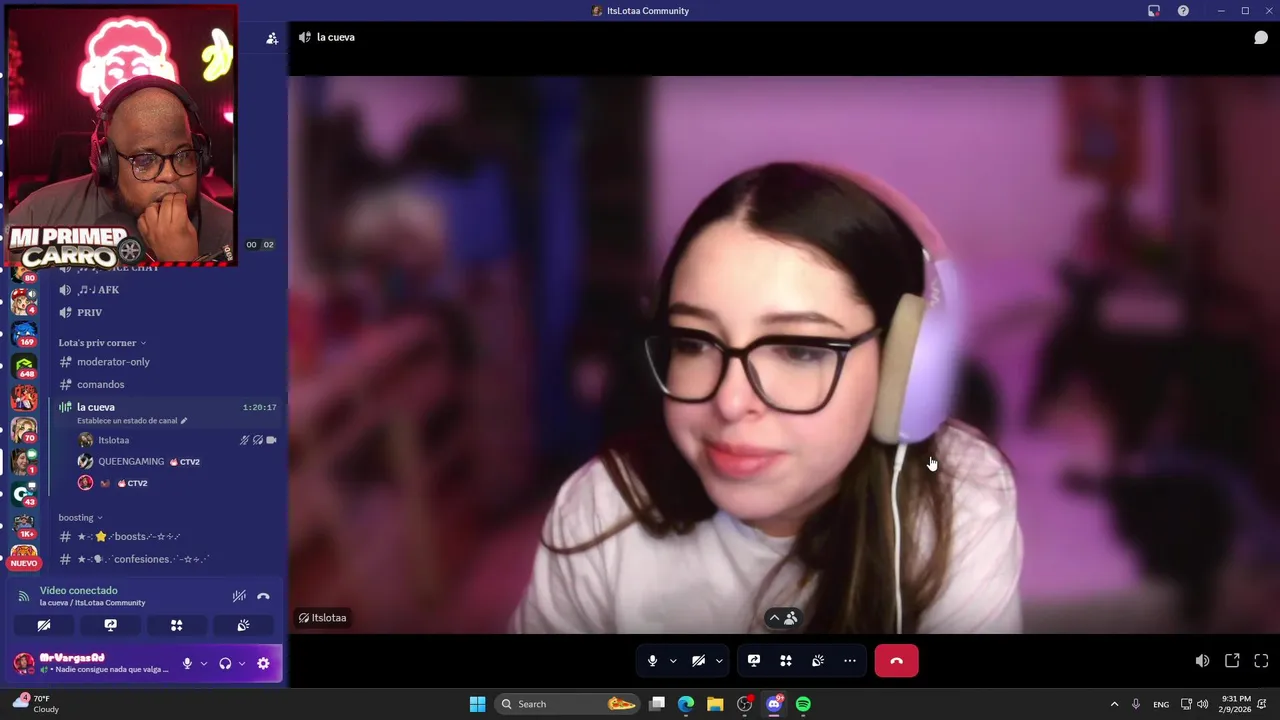Pop out the call window
The width and height of the screenshot is (1280, 720).
click(1232, 661)
